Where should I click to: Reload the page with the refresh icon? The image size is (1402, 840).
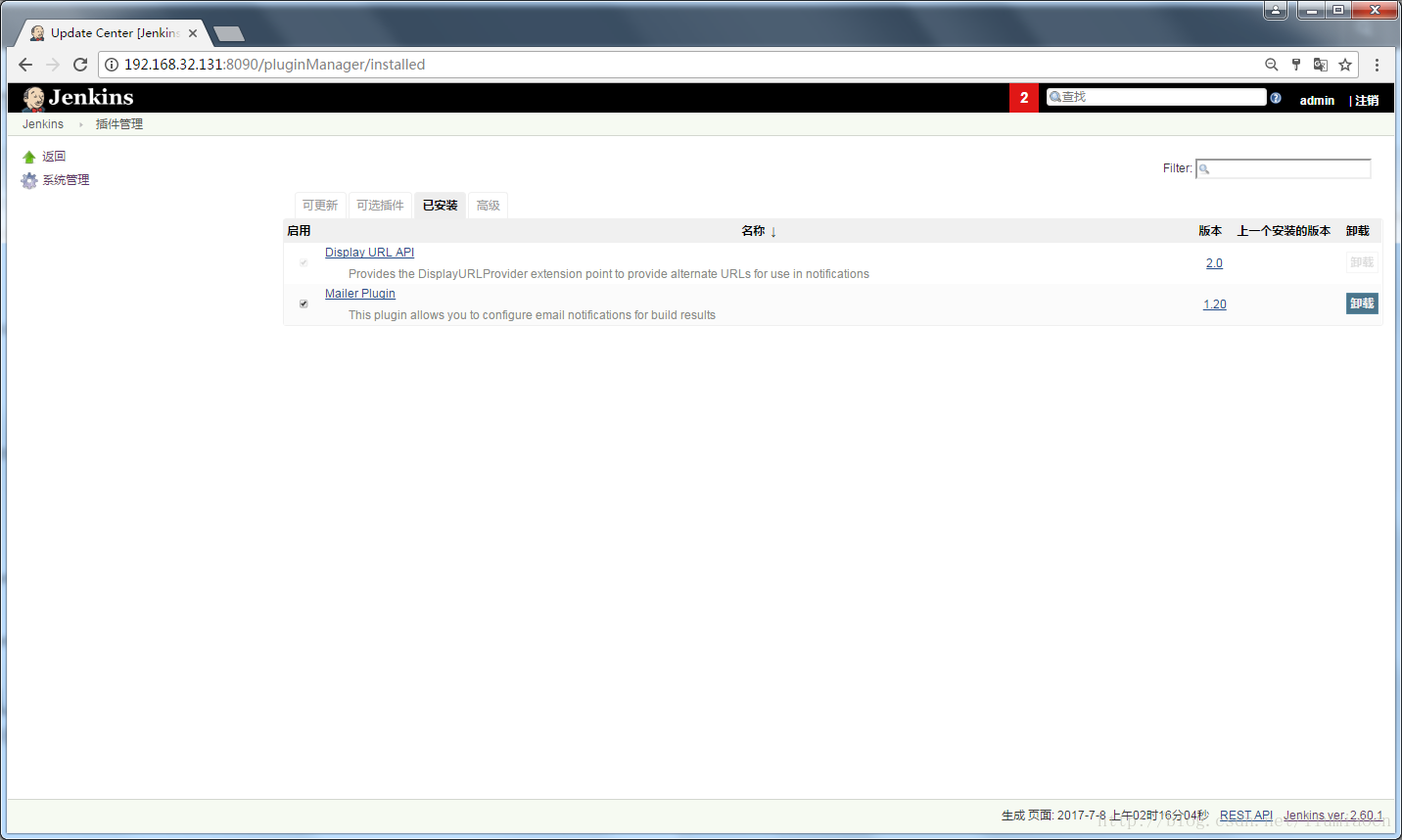click(80, 65)
